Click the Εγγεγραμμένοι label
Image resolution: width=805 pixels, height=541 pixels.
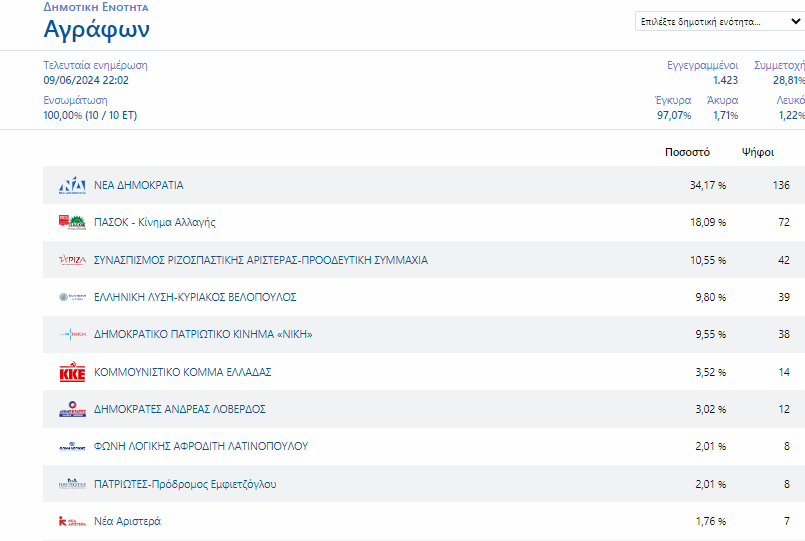(x=702, y=65)
